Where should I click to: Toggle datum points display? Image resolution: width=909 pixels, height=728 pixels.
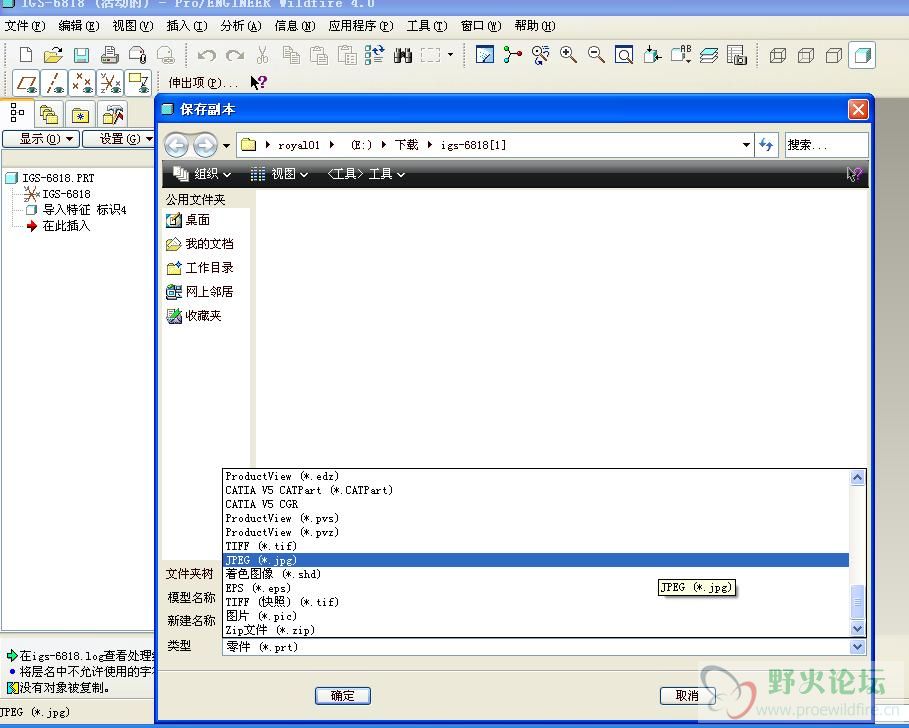tap(82, 83)
